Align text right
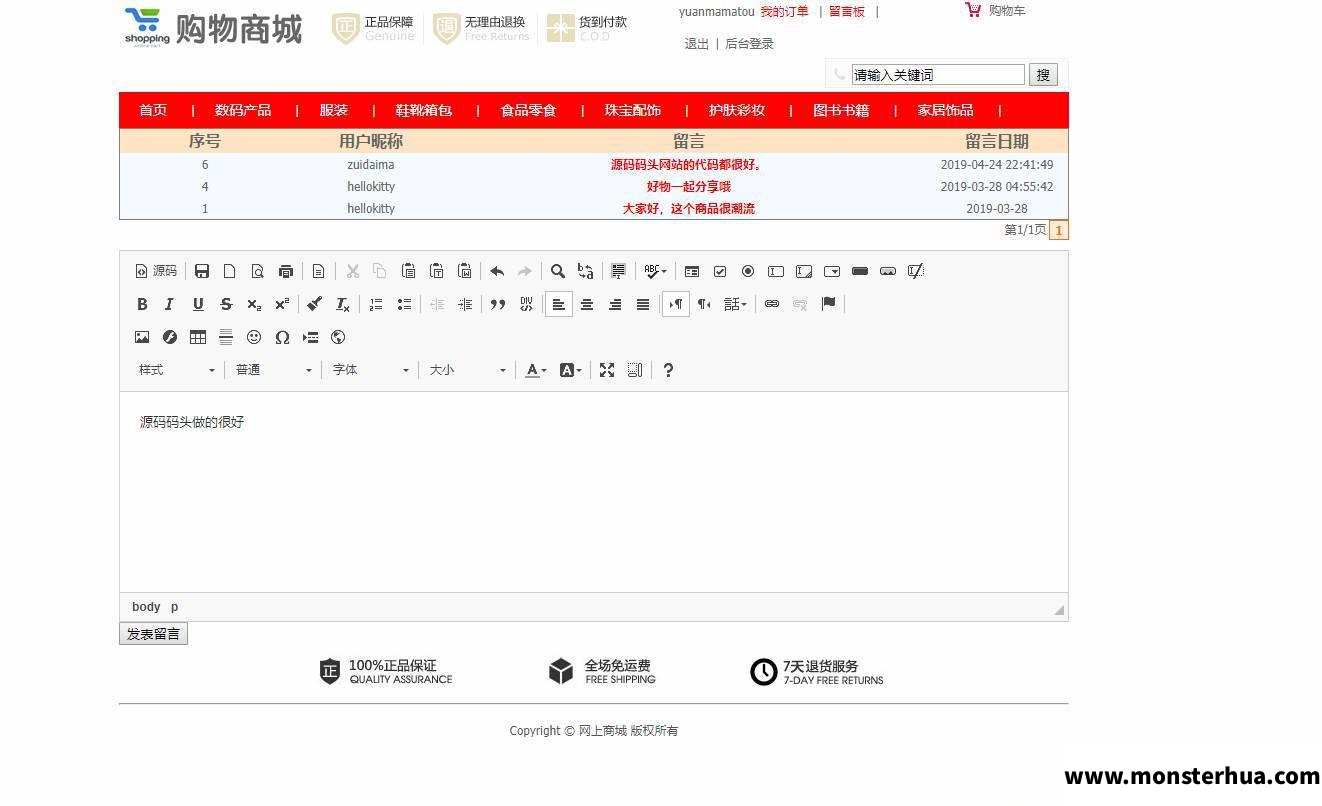This screenshot has height=806, width=1322. (x=615, y=304)
